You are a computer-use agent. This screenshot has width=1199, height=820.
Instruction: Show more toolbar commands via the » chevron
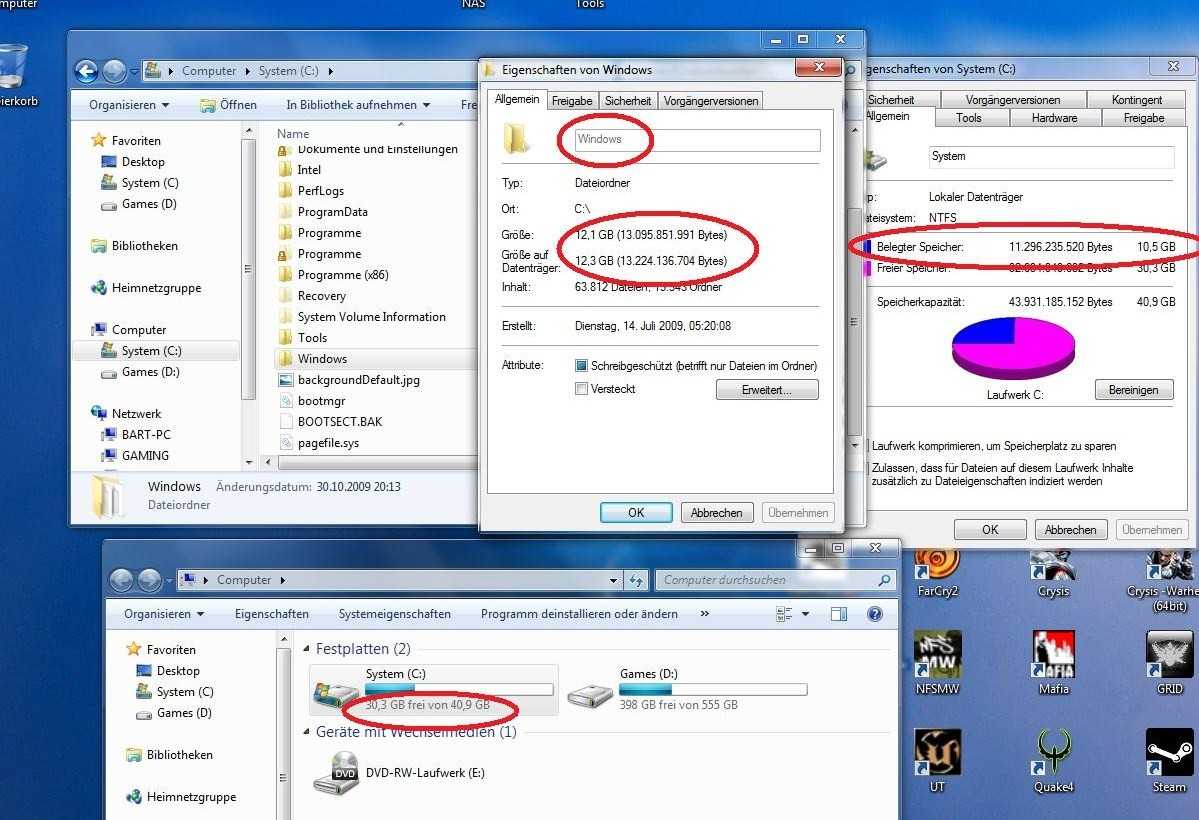(x=704, y=613)
